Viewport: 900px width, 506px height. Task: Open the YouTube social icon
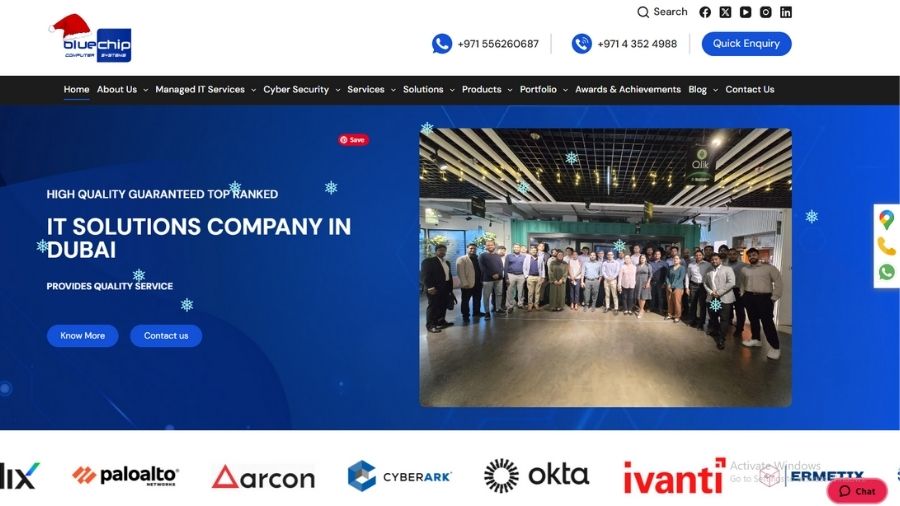[746, 12]
